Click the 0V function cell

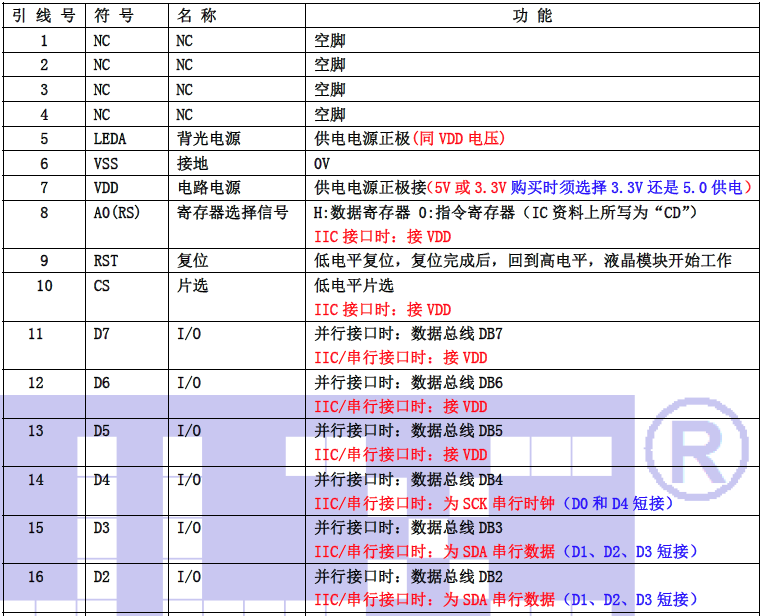coord(322,164)
